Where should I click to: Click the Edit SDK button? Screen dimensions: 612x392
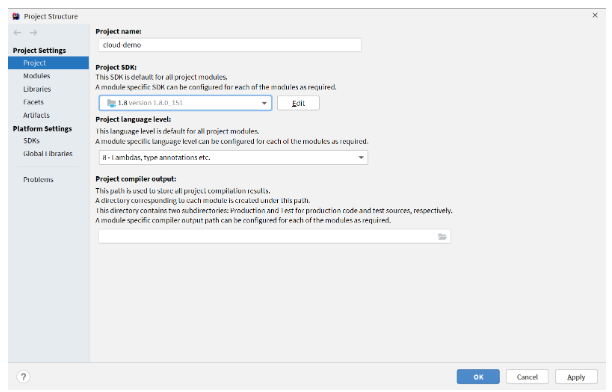point(298,103)
